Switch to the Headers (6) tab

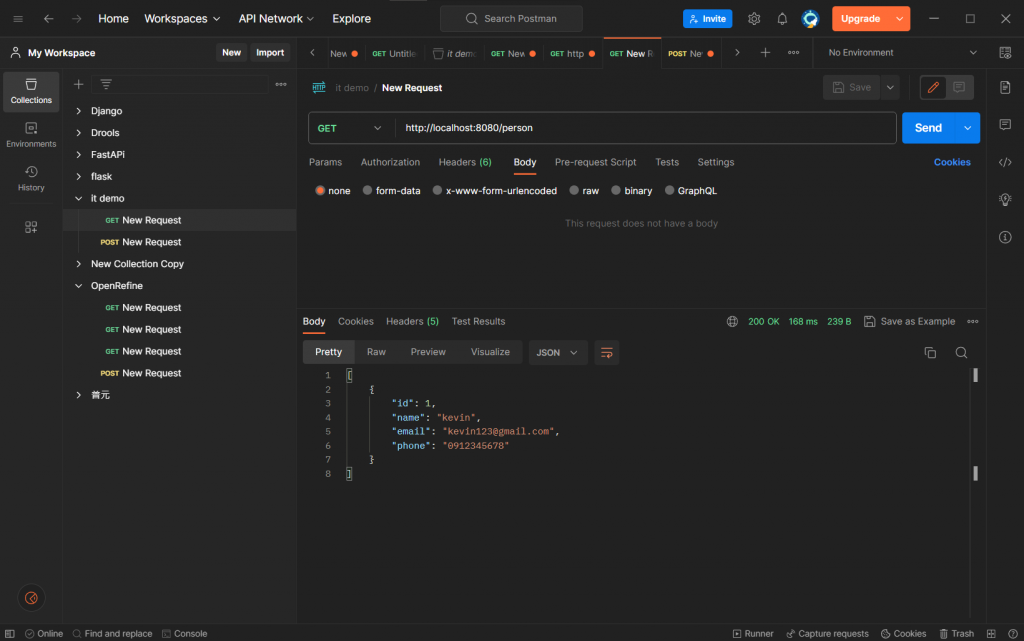[x=465, y=162]
